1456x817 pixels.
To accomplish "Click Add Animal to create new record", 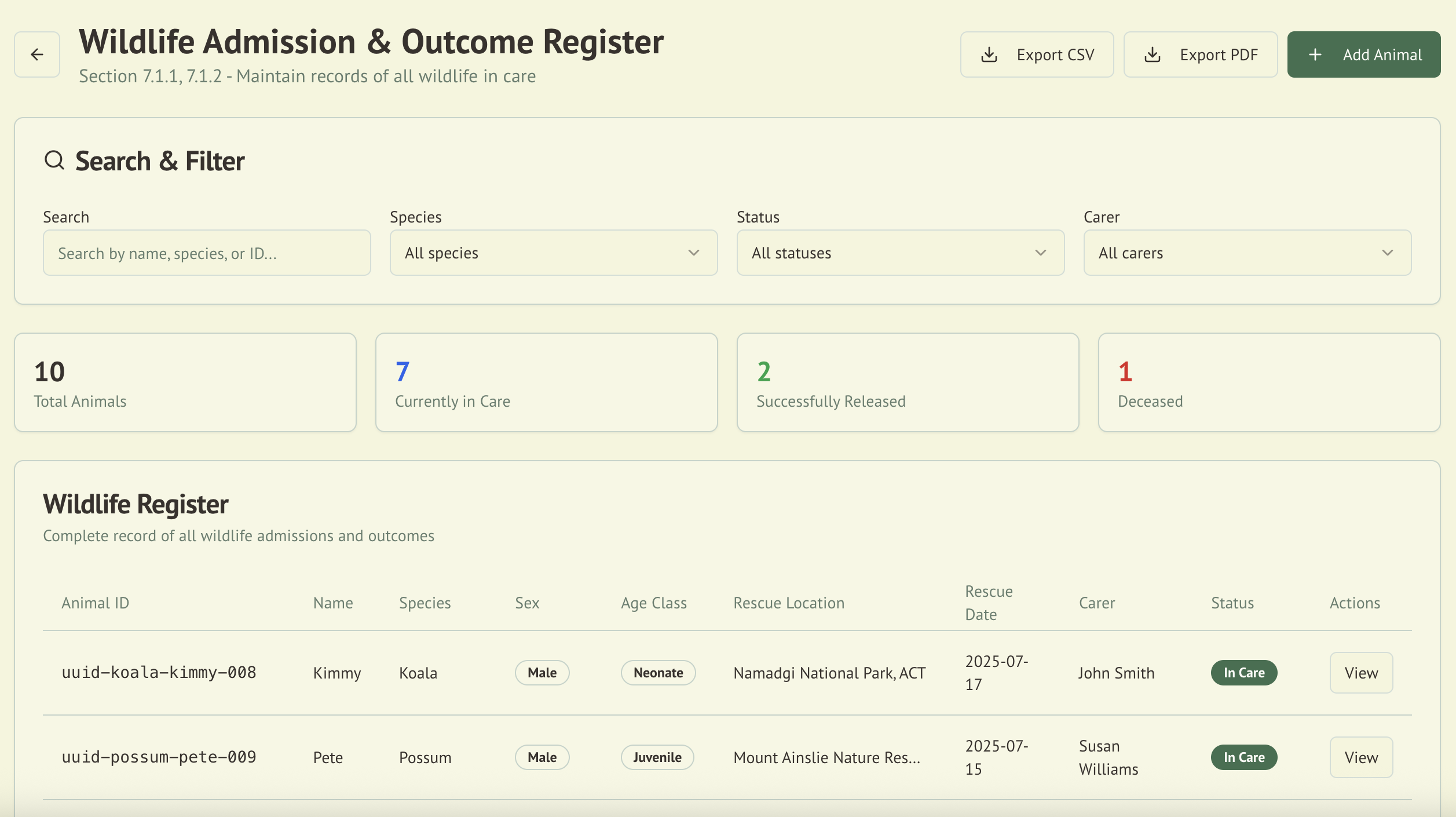I will click(x=1364, y=54).
